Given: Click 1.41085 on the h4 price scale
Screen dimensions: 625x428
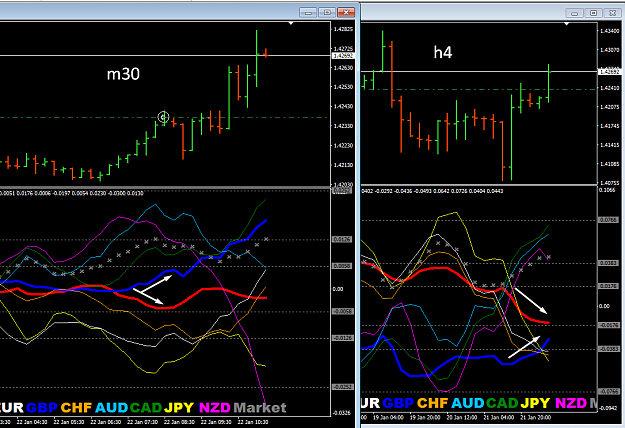Looking at the screenshot, I should [610, 164].
